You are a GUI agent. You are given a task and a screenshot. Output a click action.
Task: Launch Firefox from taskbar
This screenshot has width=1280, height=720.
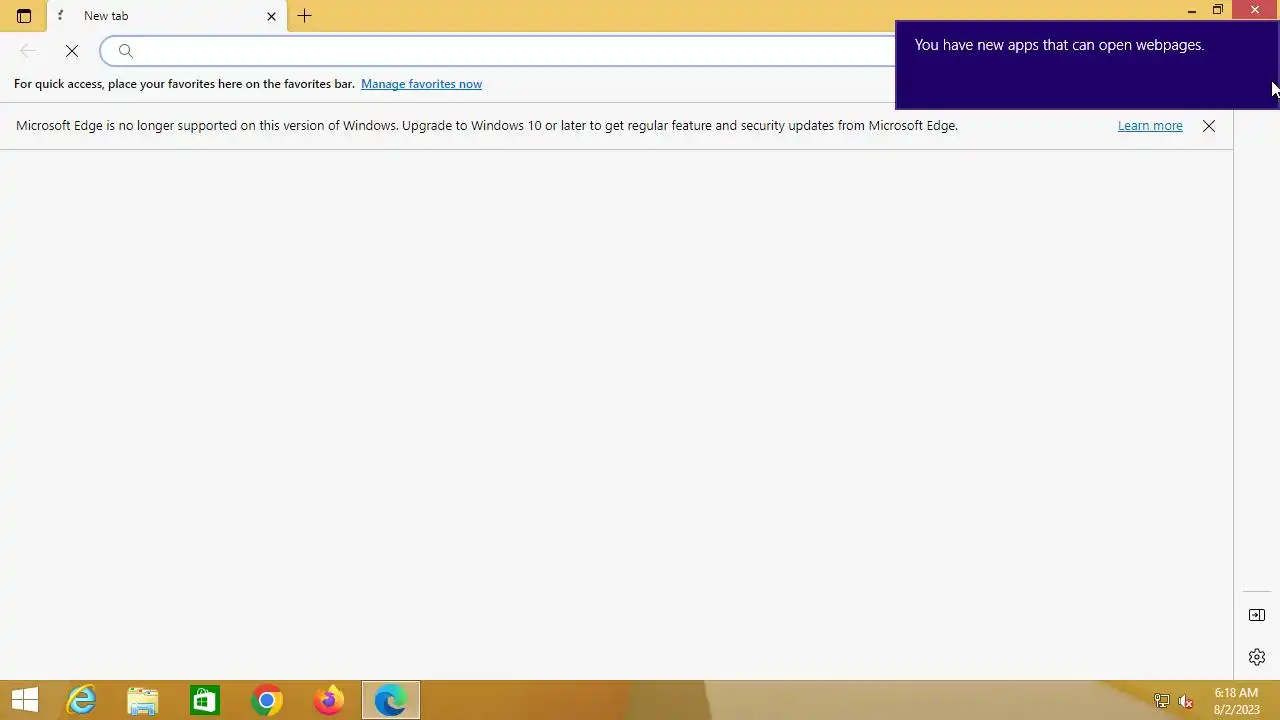click(x=329, y=700)
